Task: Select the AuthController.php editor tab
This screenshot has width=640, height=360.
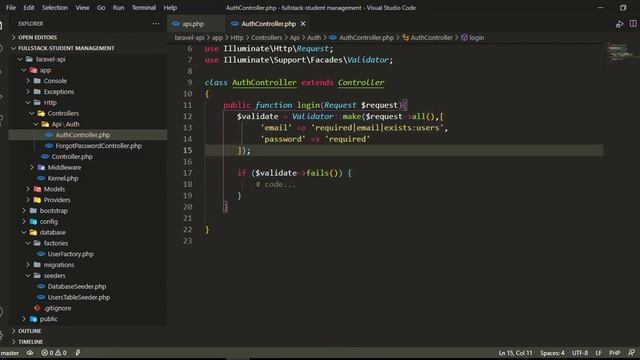Action: pyautogui.click(x=268, y=24)
